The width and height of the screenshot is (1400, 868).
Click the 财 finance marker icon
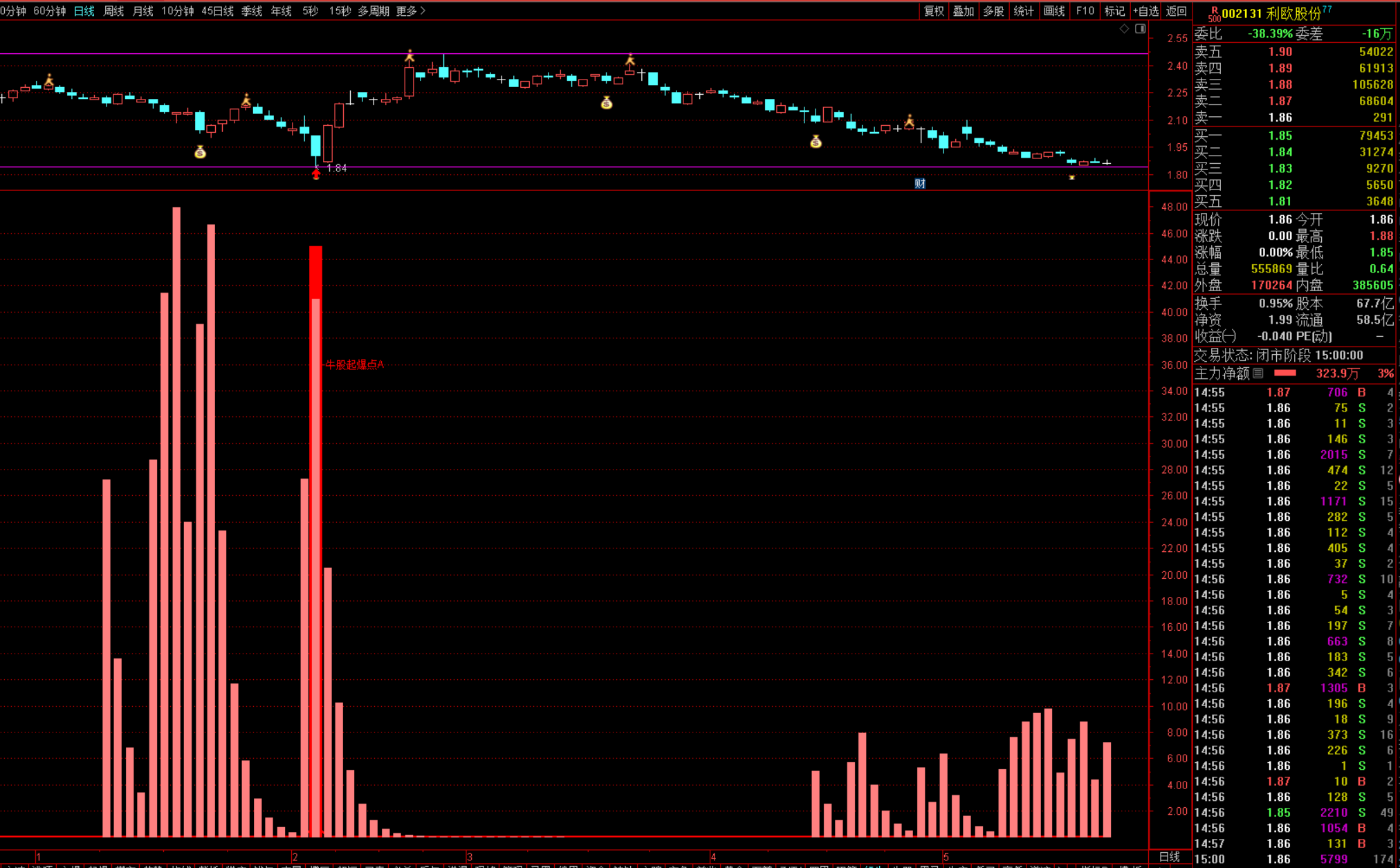(x=919, y=183)
